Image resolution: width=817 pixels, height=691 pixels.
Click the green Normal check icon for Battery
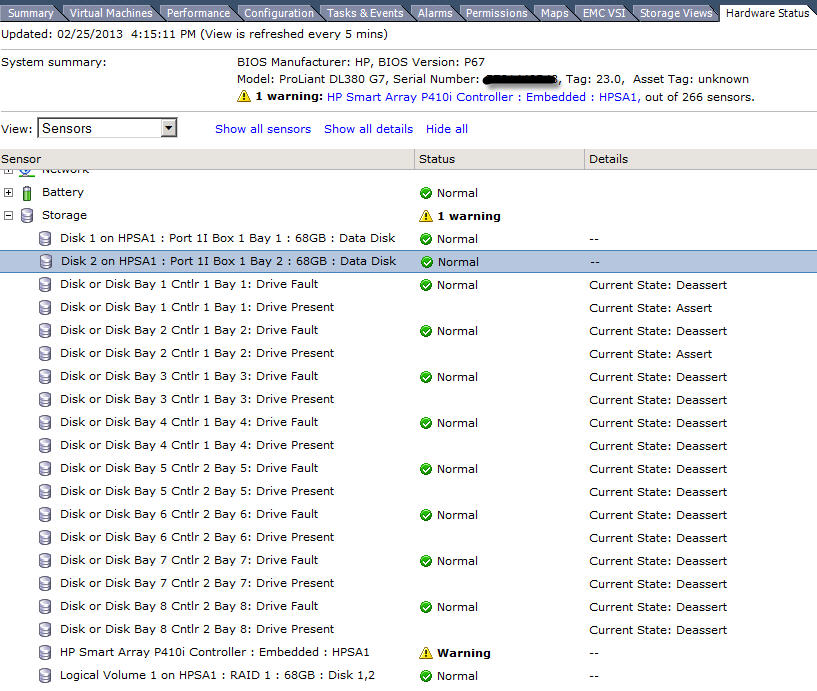426,193
